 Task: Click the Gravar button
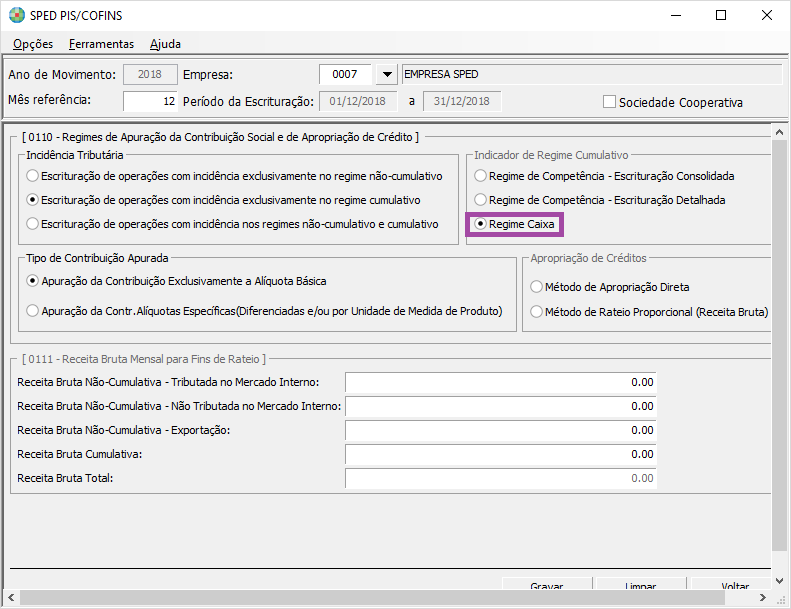(547, 585)
